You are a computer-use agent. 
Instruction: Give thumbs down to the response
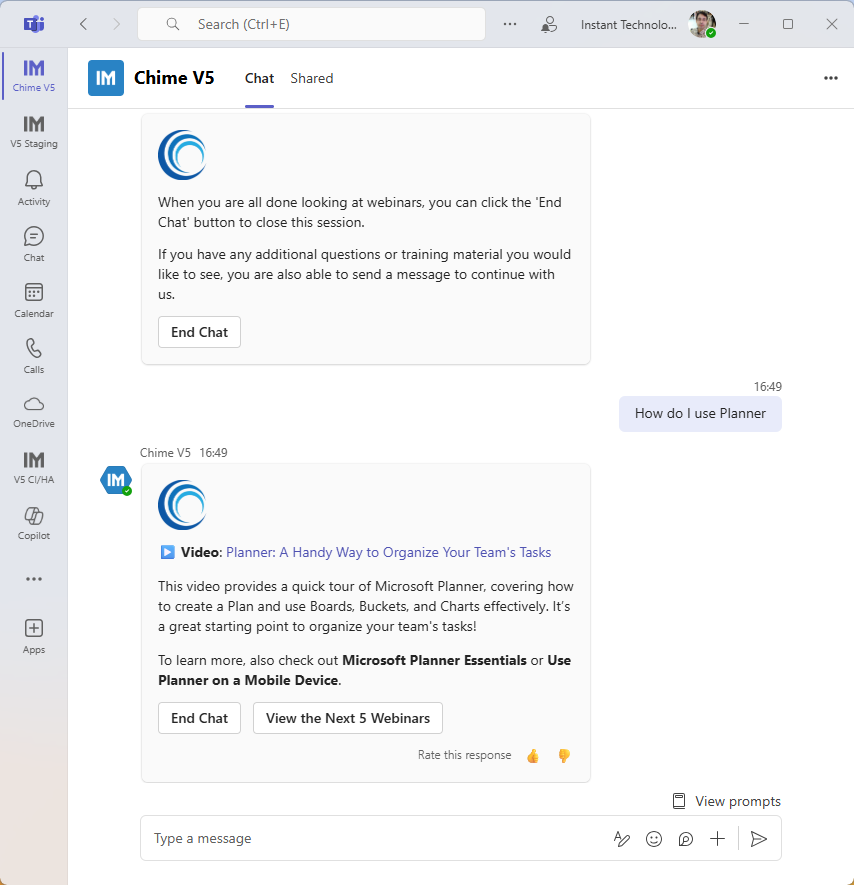pyautogui.click(x=564, y=756)
